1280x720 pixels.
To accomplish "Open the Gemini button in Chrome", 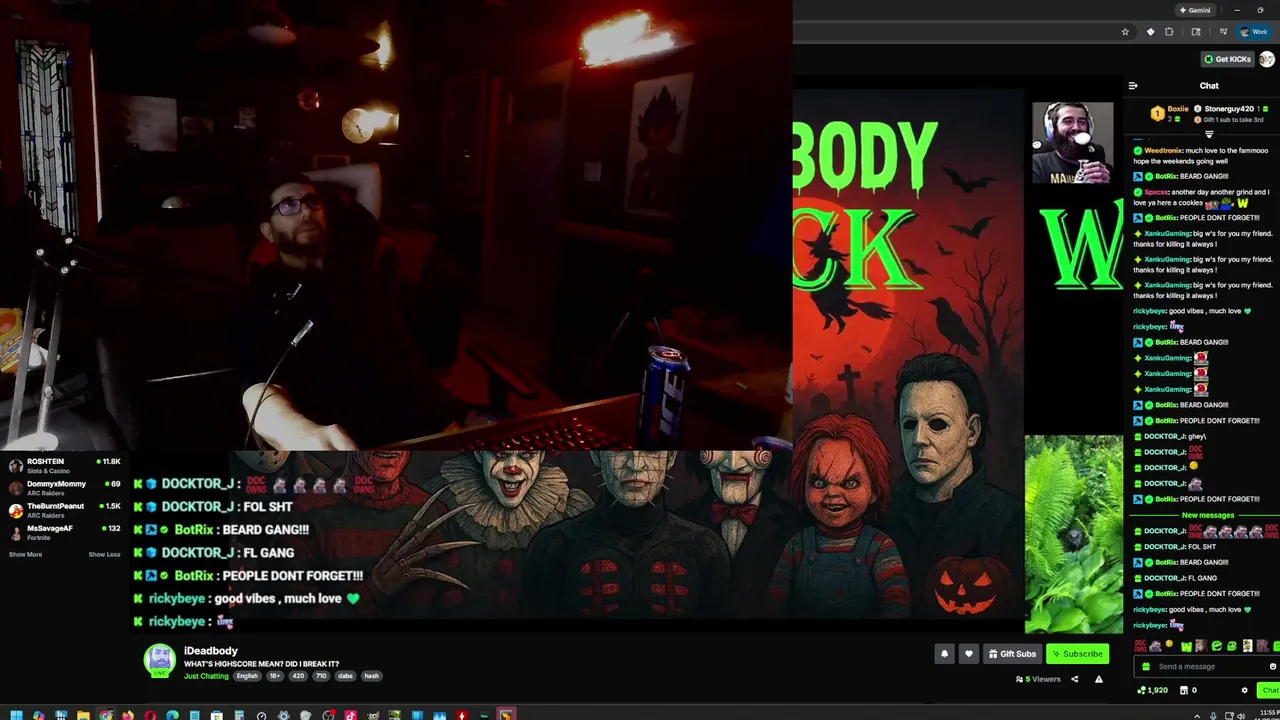I will click(x=1195, y=10).
